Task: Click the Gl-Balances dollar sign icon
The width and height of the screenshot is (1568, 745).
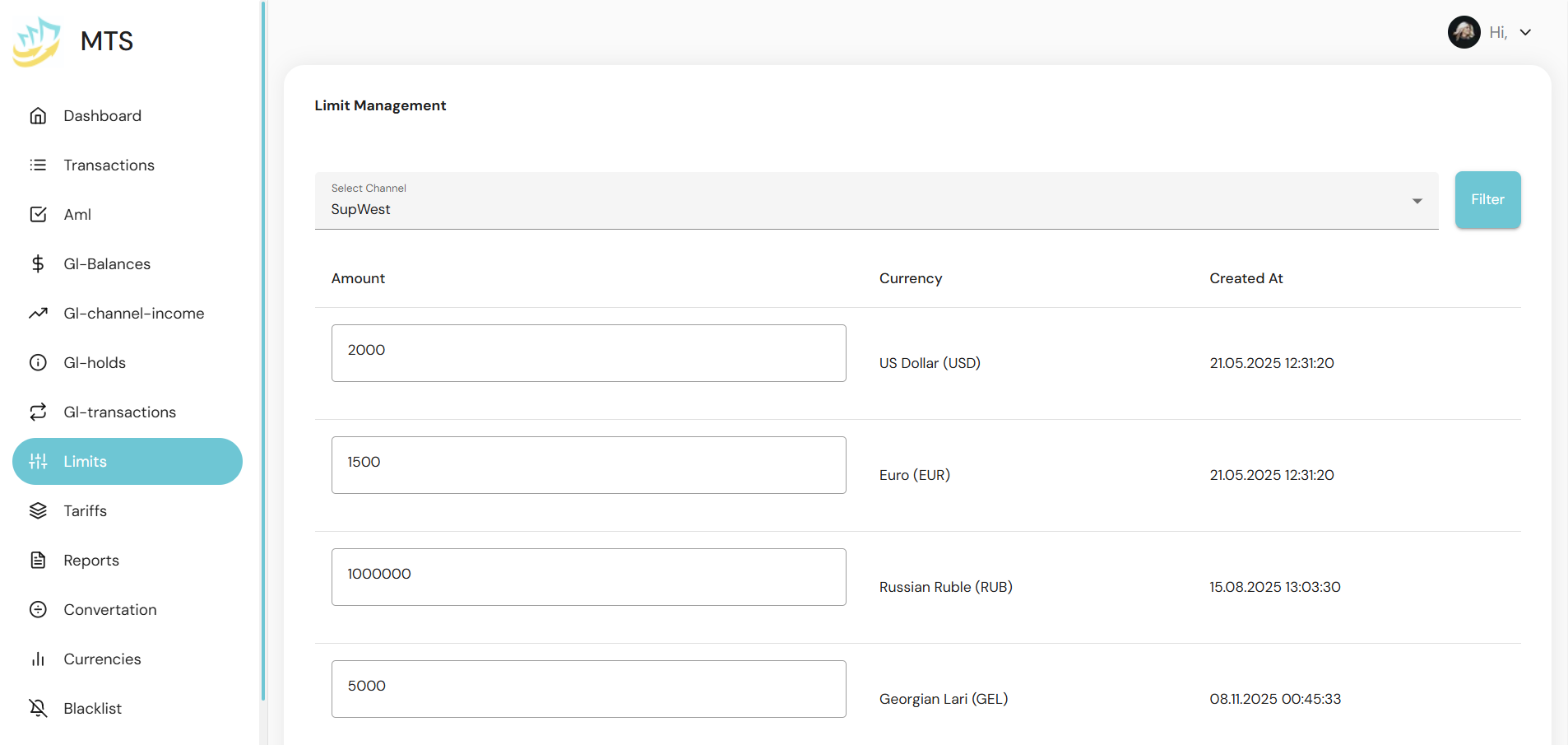Action: [x=38, y=264]
